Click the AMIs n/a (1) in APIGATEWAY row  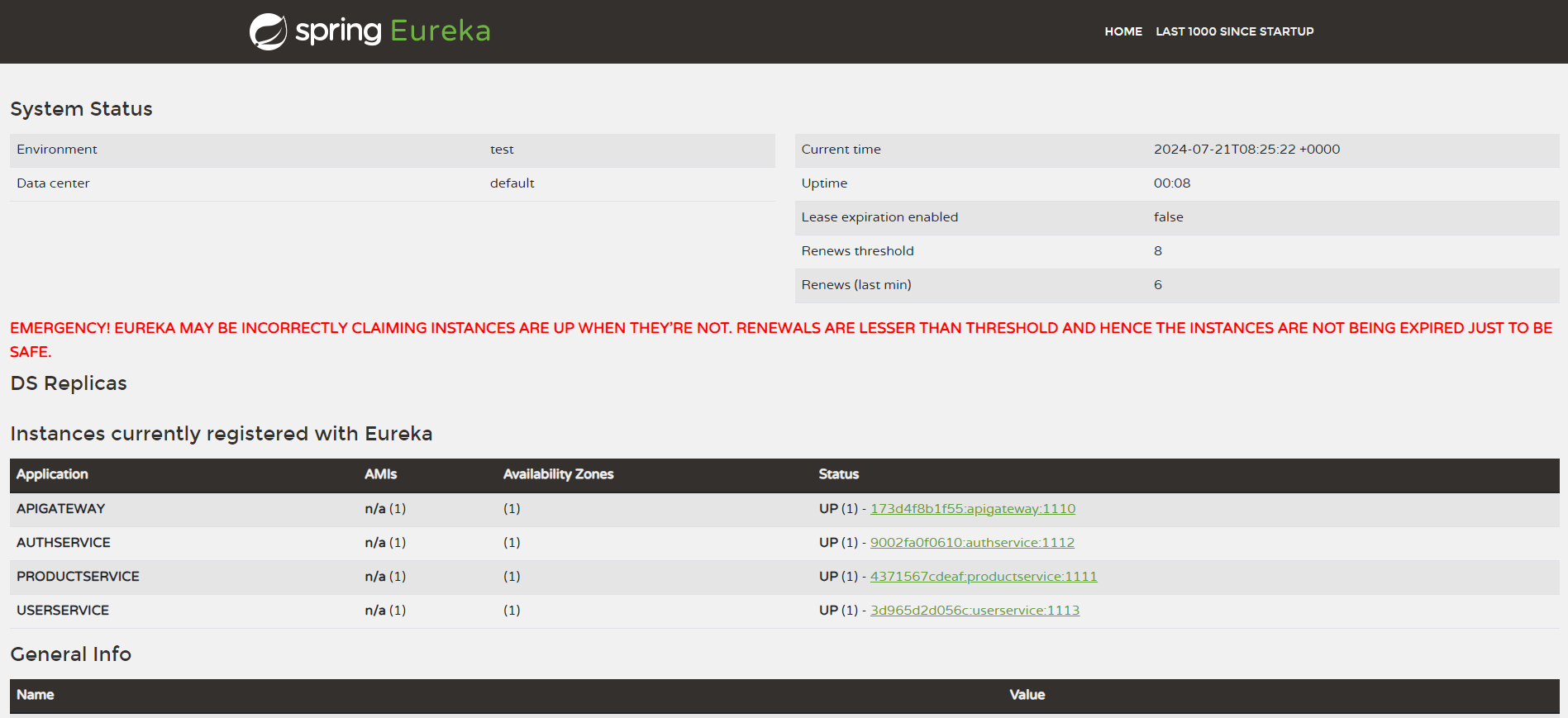pyautogui.click(x=385, y=509)
